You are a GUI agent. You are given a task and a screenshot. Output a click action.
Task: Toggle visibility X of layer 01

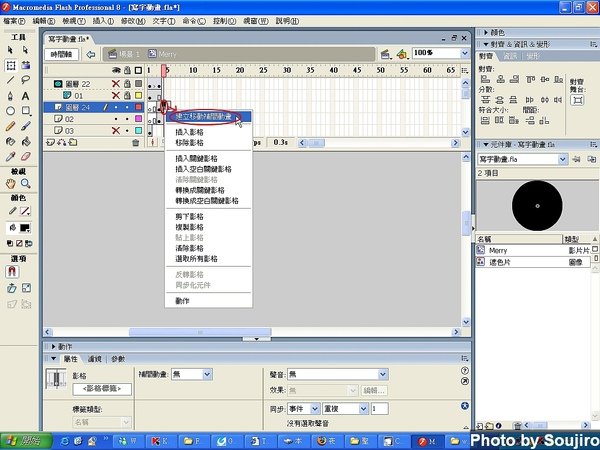click(x=116, y=95)
